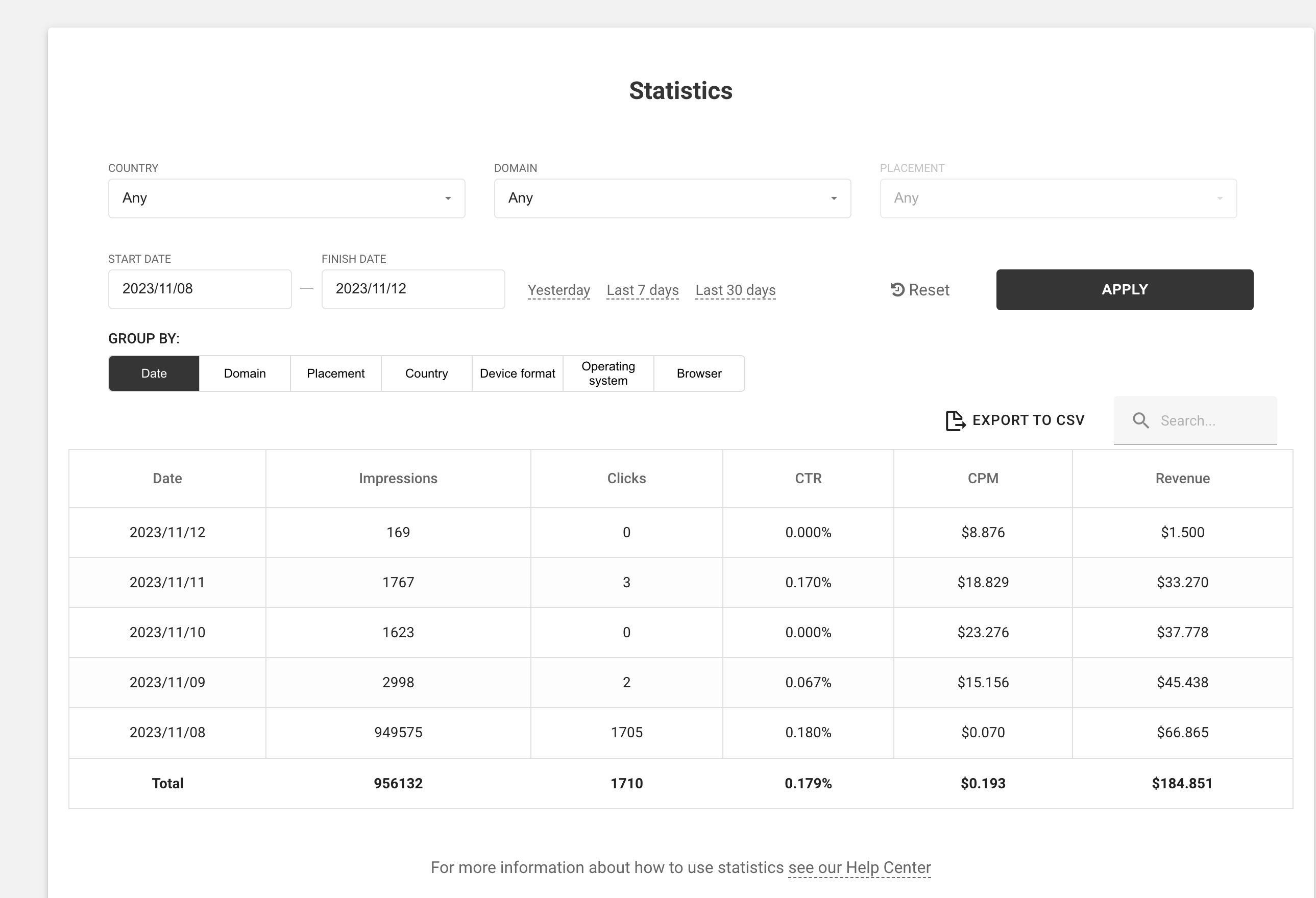Screen dimensions: 1316x898
Task: Open the Placement dropdown
Action: [x=1058, y=198]
